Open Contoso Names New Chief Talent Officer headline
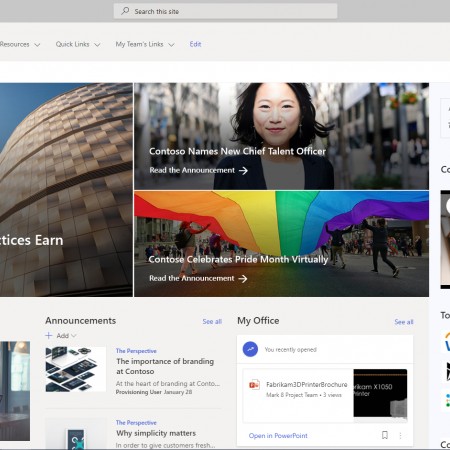450x450 pixels. (237, 151)
